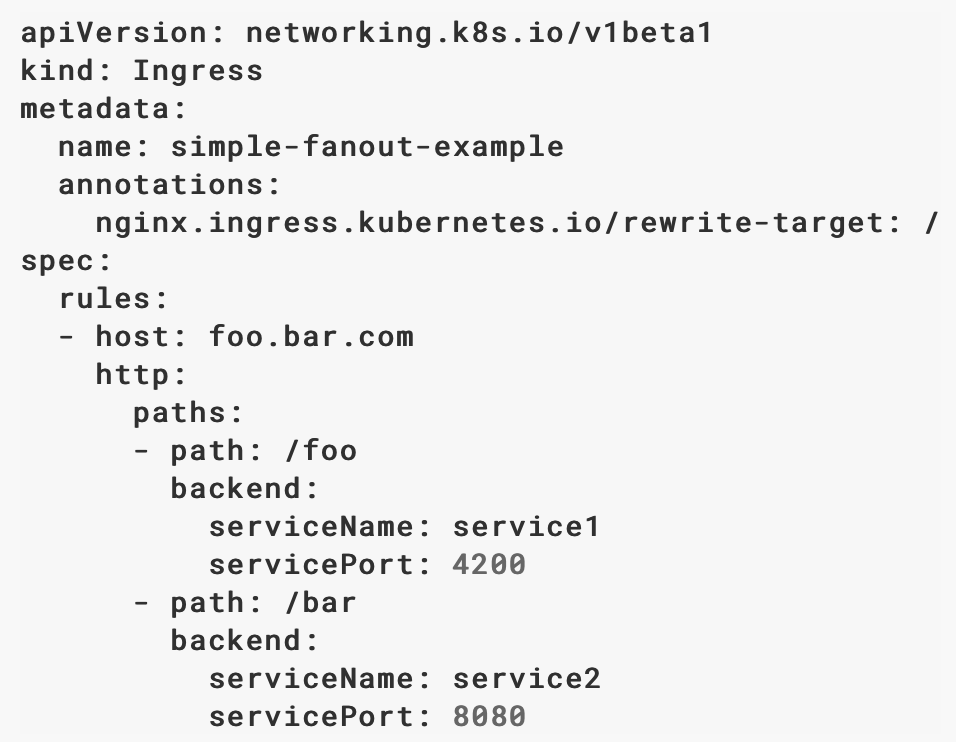The width and height of the screenshot is (956, 742).
Task: Click the word Ingress after kind
Action: [x=198, y=71]
